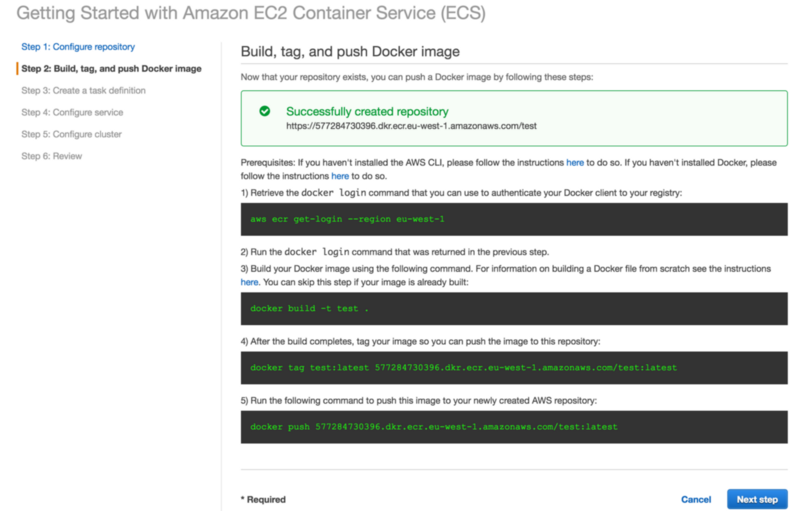Viewport: 800px width, 511px height.
Task: Open Docker installation instructions link
Action: pos(340,175)
